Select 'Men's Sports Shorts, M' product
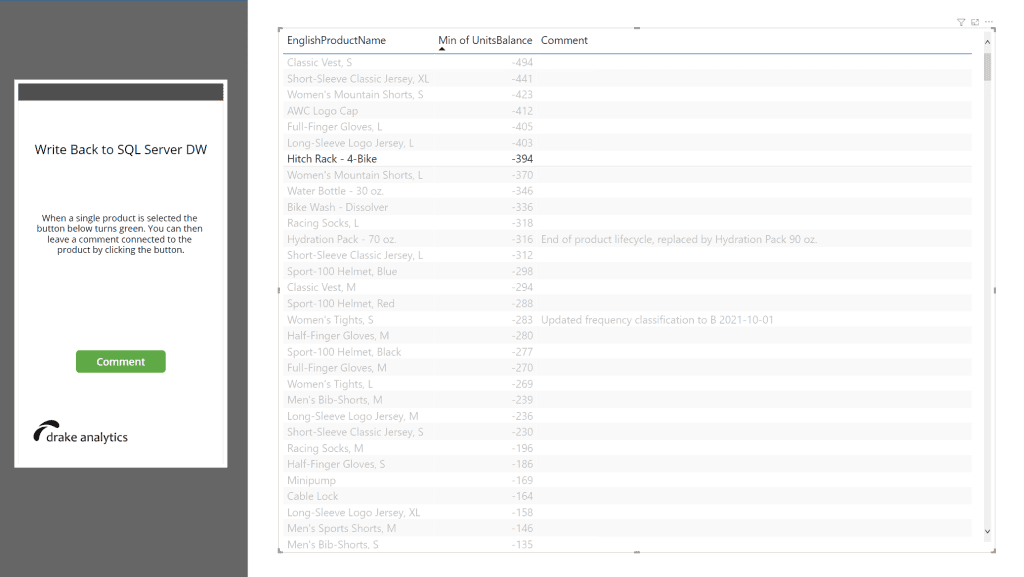 click(342, 528)
